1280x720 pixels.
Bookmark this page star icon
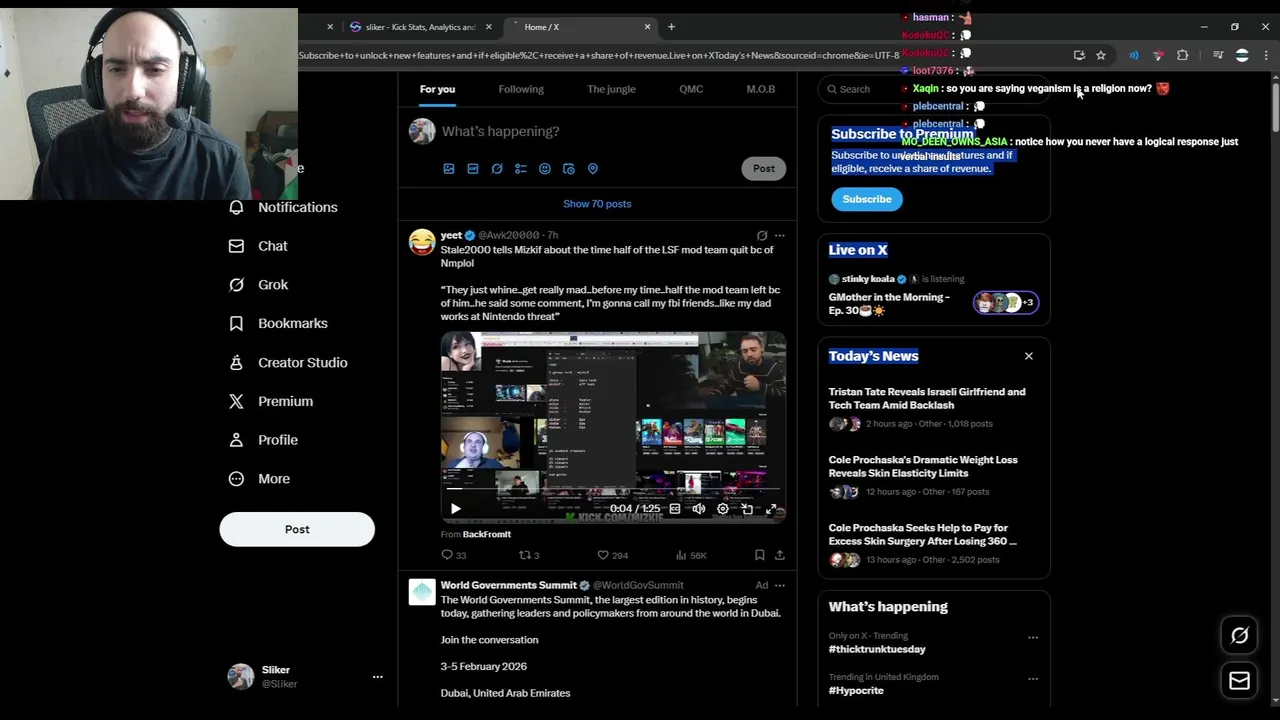pos(1101,56)
